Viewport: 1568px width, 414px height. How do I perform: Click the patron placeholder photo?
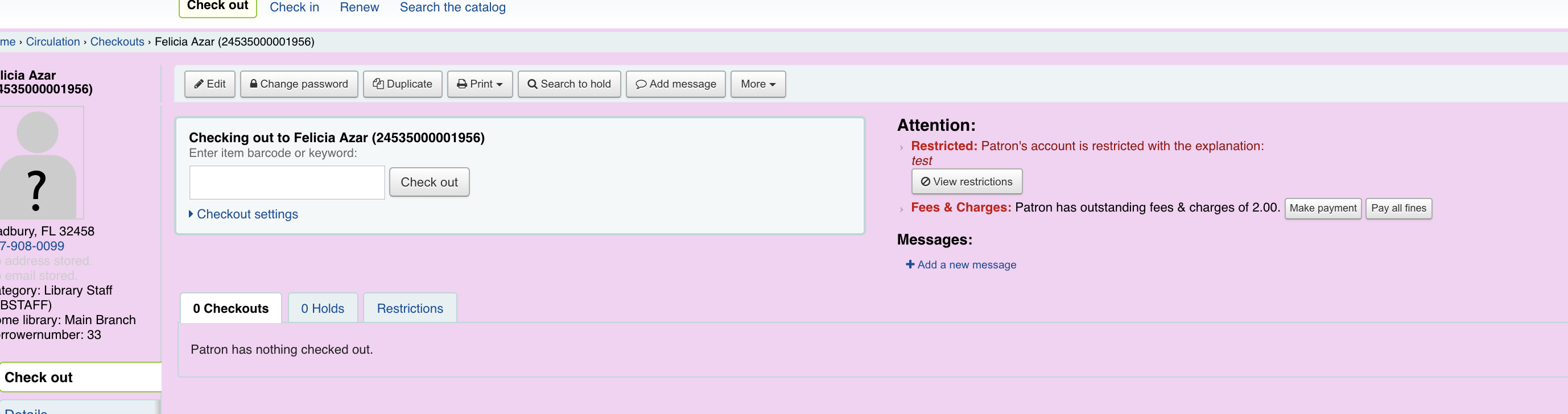pos(40,163)
